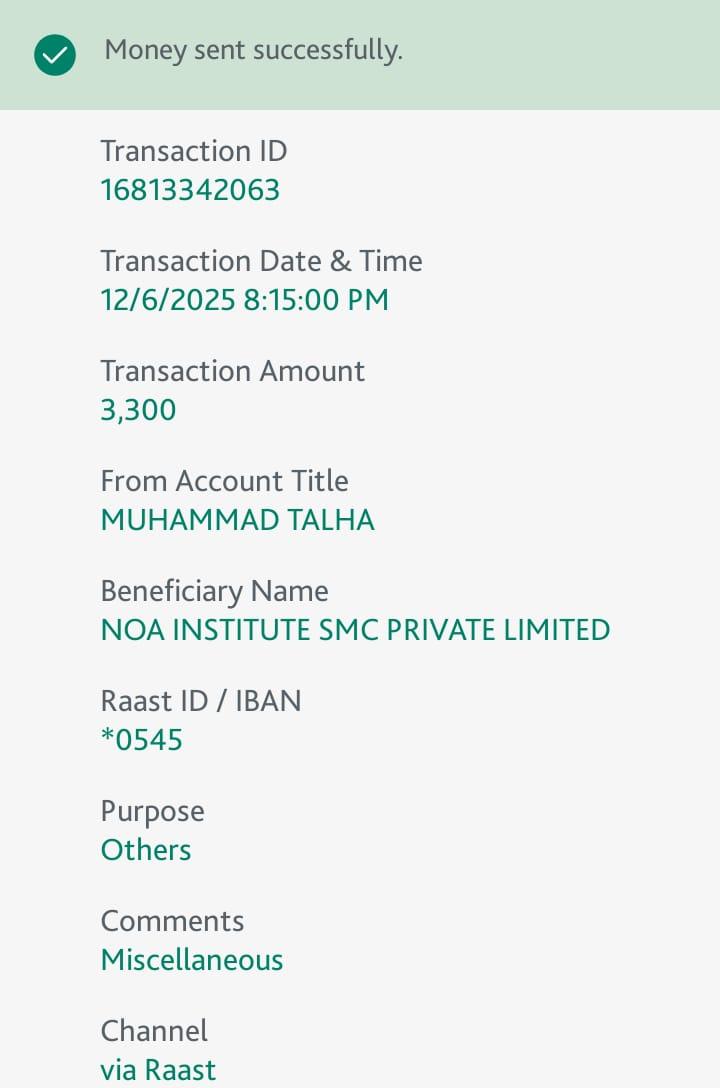Click the Raast ID / IBAN label
720x1088 pixels.
200,701
